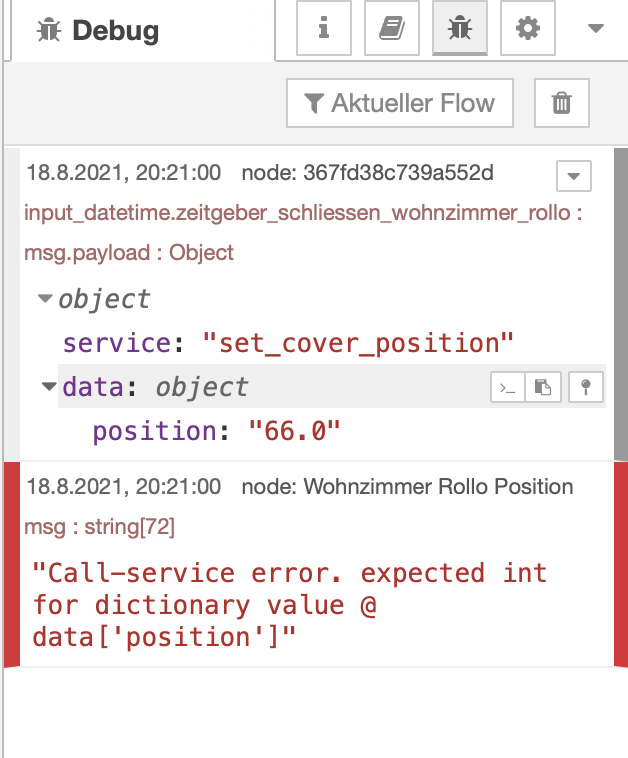The height and width of the screenshot is (758, 628).
Task: Select the Debug tab title
Action: click(98, 31)
